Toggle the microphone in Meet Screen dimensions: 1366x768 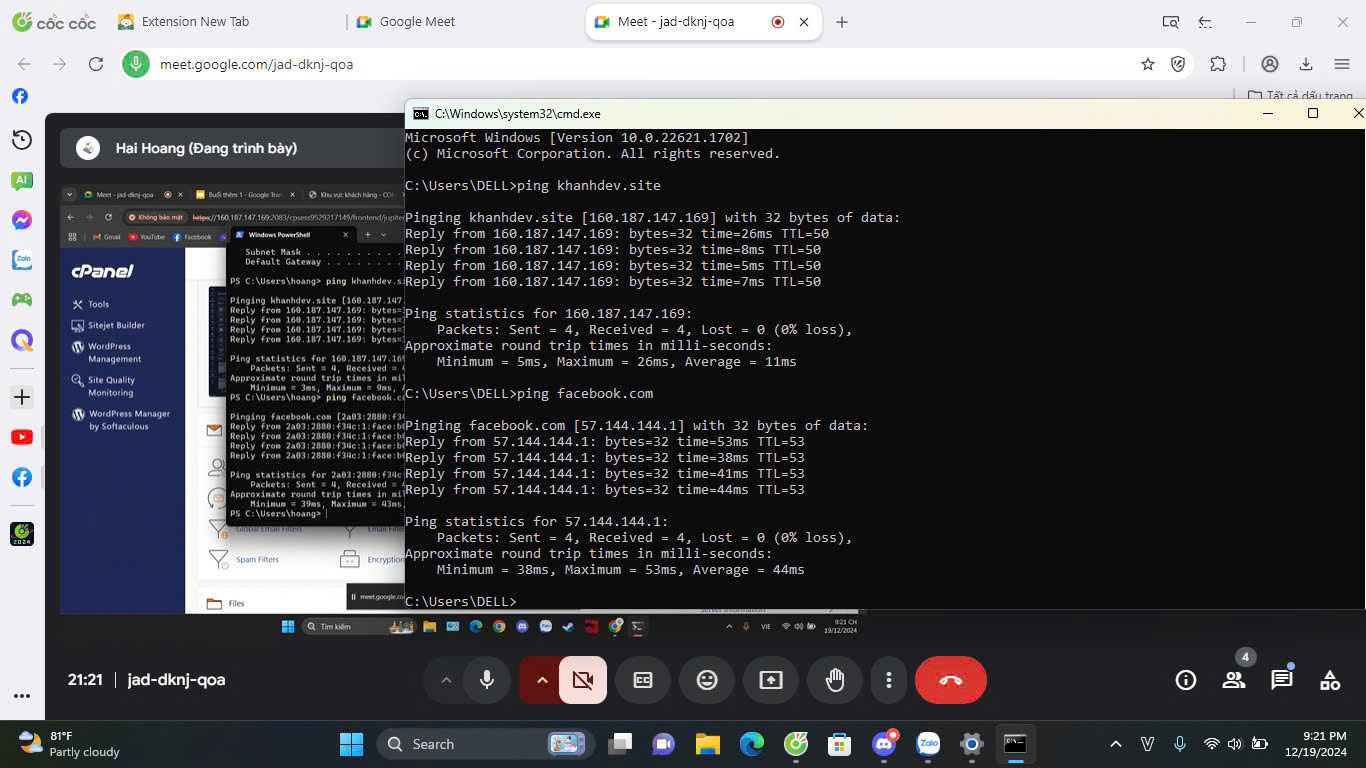[x=487, y=680]
